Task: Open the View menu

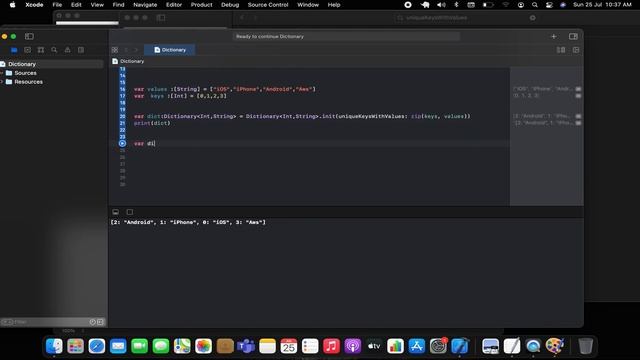Action: click(x=97, y=5)
